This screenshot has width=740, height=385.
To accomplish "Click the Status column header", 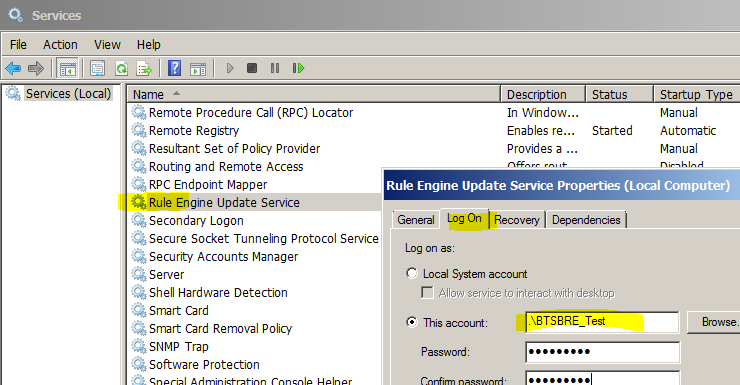I will point(619,94).
